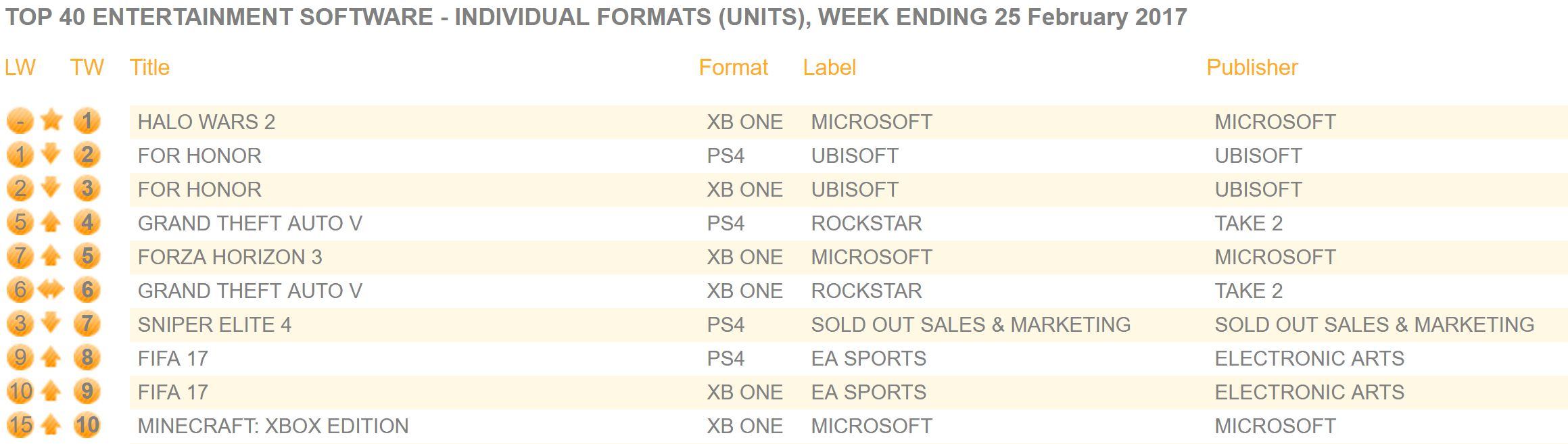Click the down arrow beside Sniper Elite 4

coord(51,324)
